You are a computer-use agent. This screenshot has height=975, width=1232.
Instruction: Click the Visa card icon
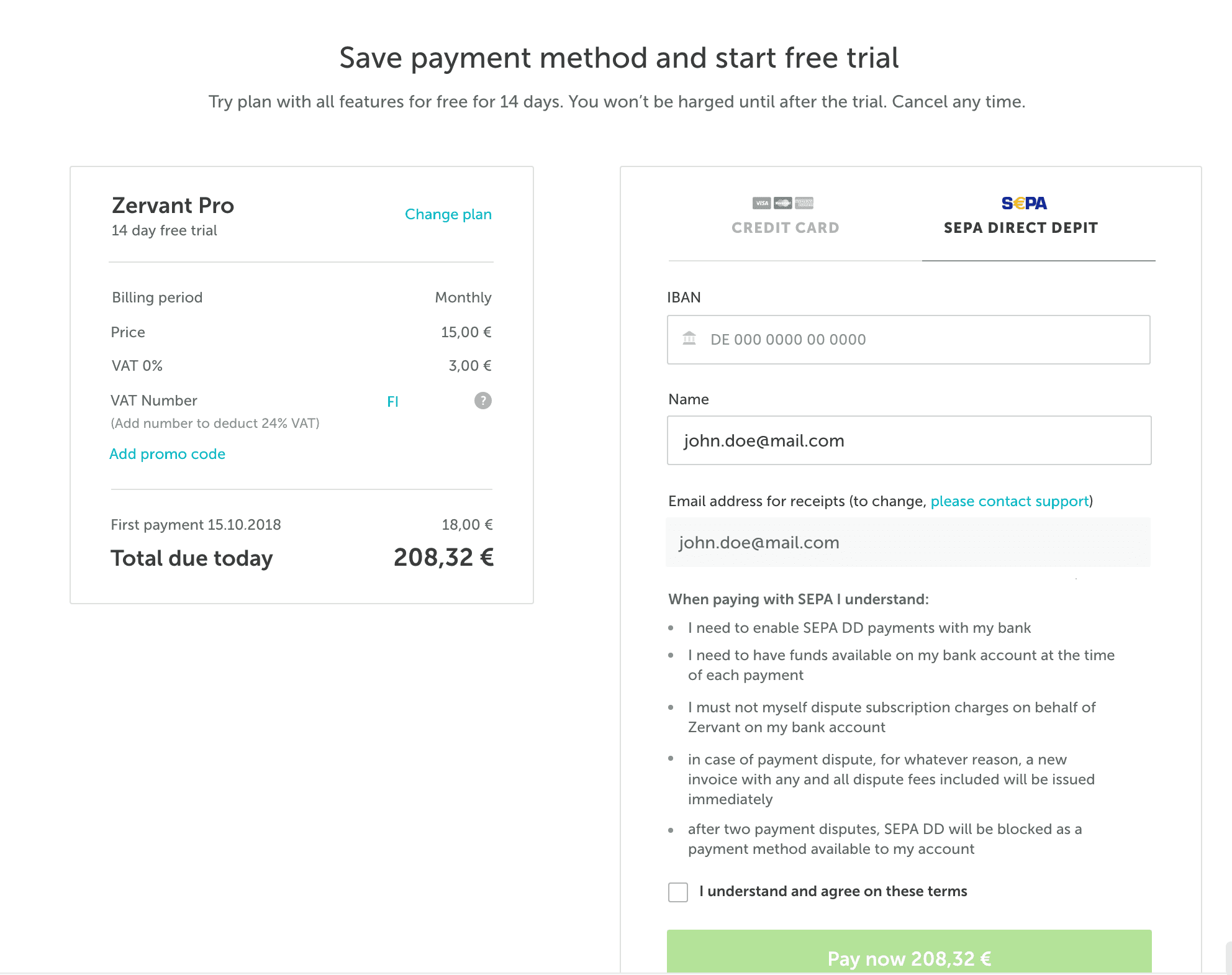tap(761, 203)
